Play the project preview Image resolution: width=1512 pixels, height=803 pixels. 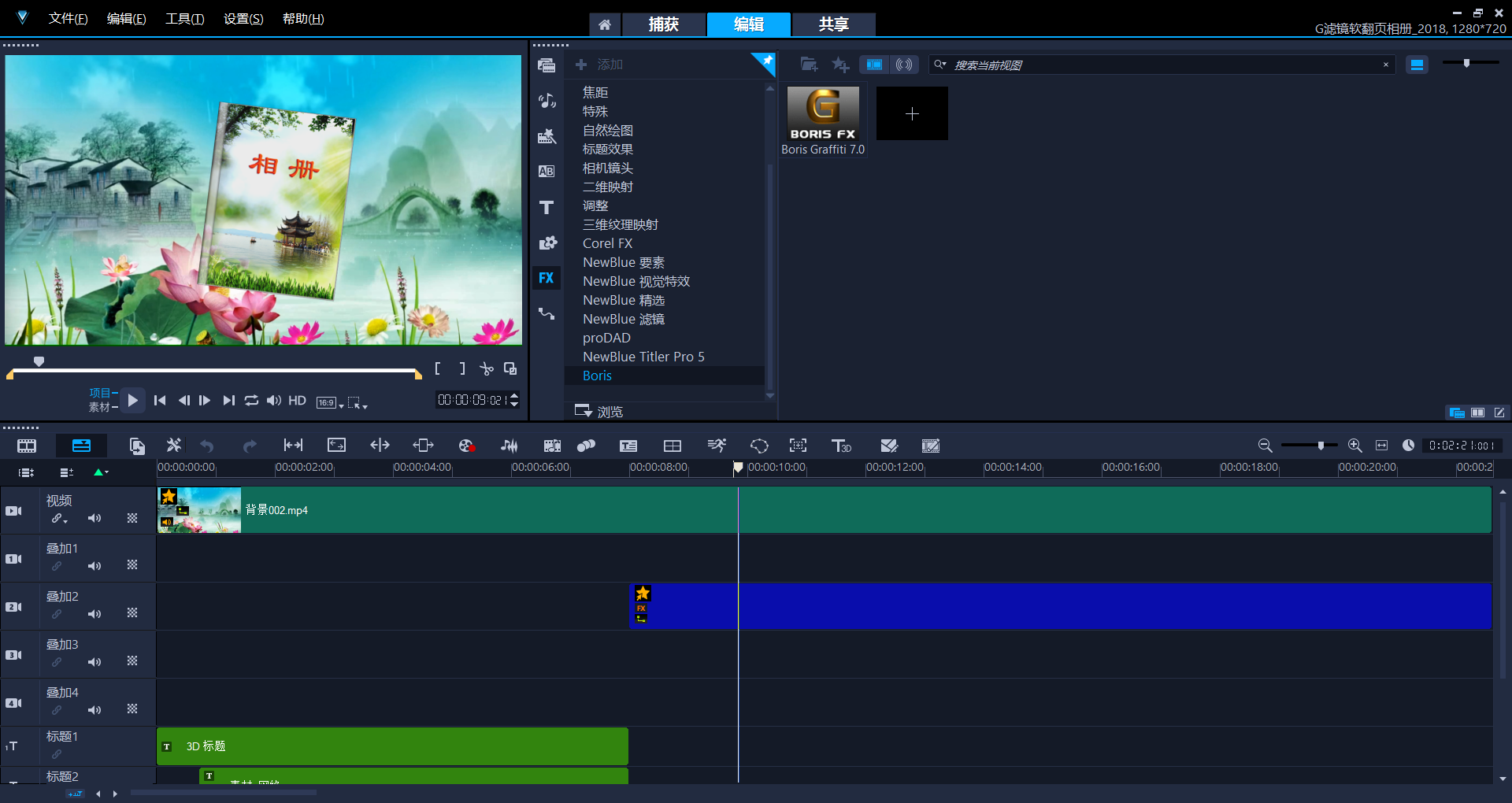[x=133, y=401]
